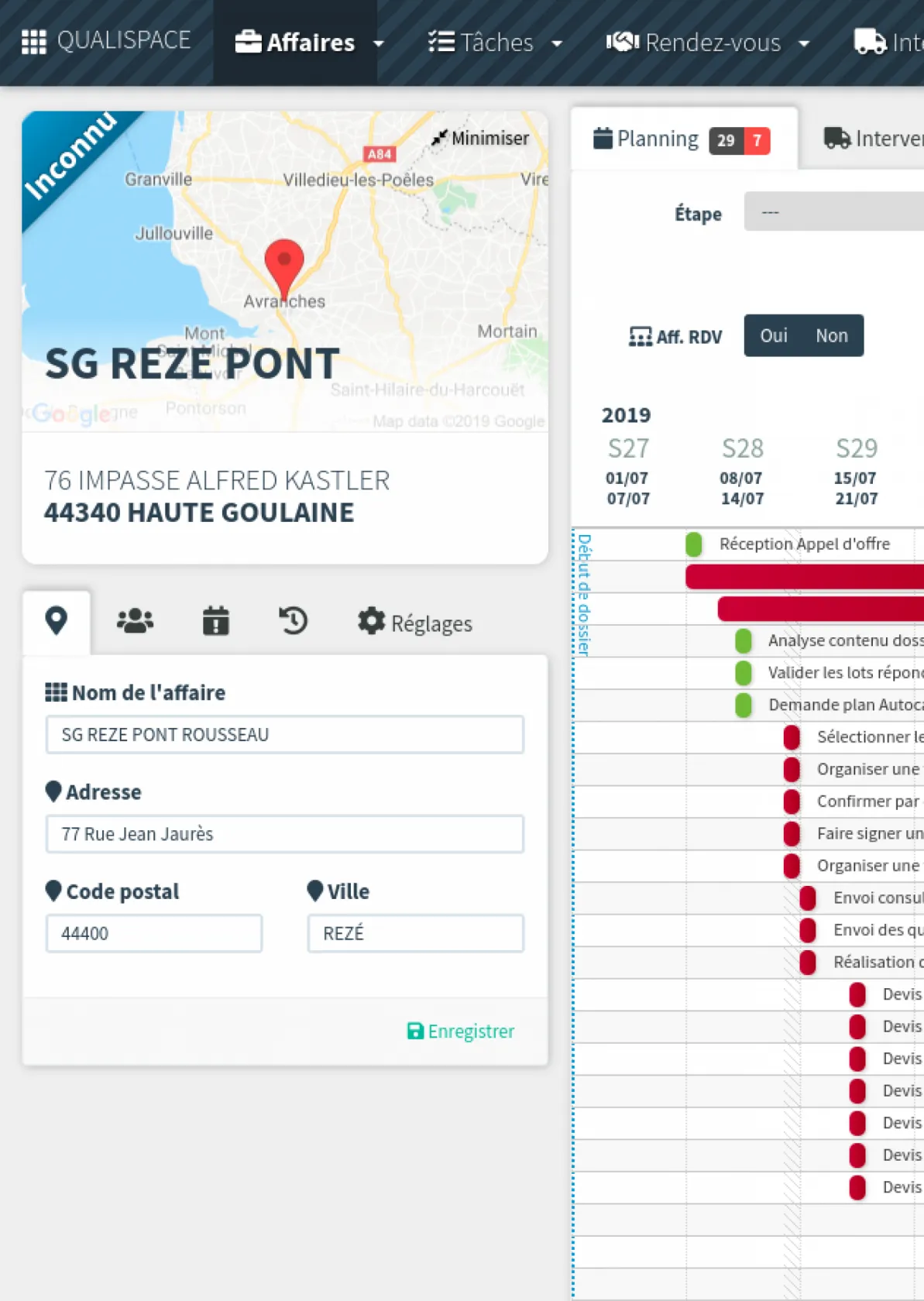Click the first long red Gantt bar
Viewport: 924px width, 1301px height.
click(804, 576)
